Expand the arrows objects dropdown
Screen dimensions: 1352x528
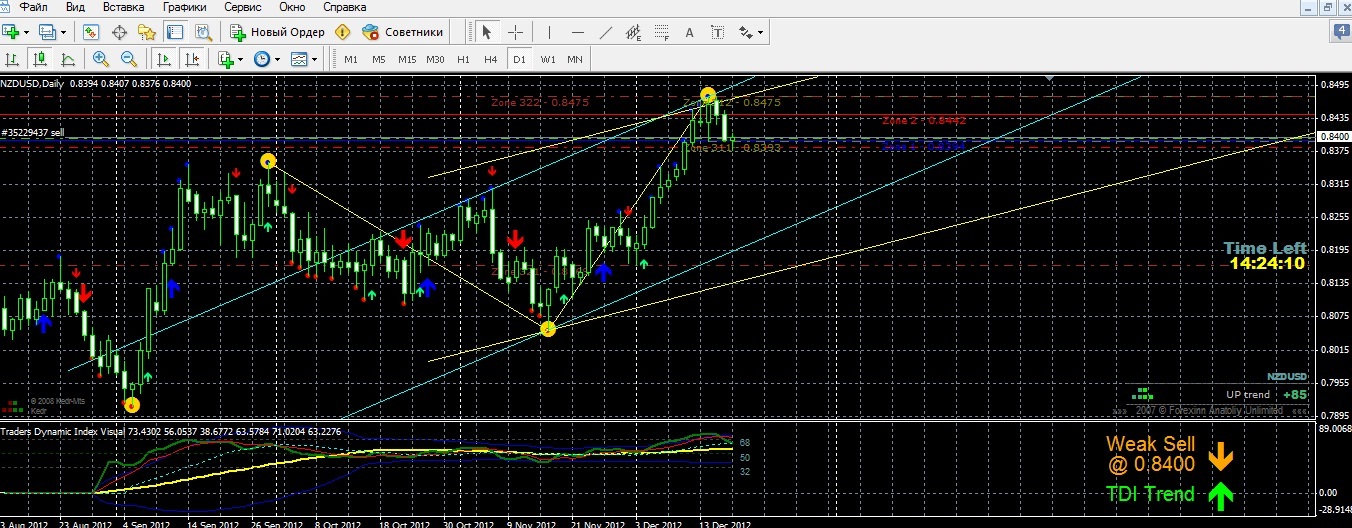coord(761,32)
